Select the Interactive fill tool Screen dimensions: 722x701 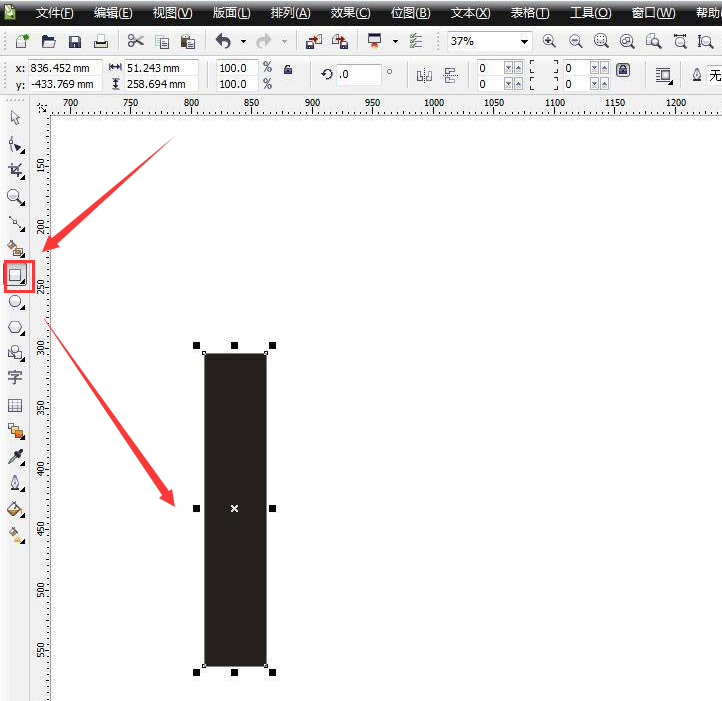click(17, 535)
